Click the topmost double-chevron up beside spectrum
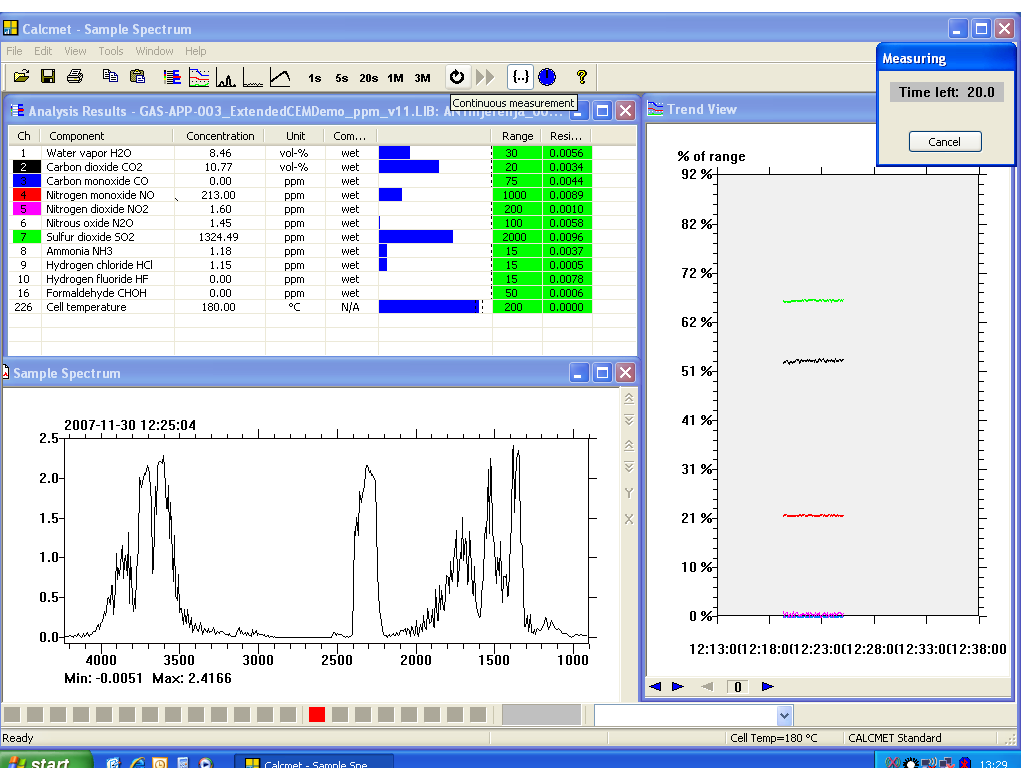1024x768 pixels. tap(629, 398)
